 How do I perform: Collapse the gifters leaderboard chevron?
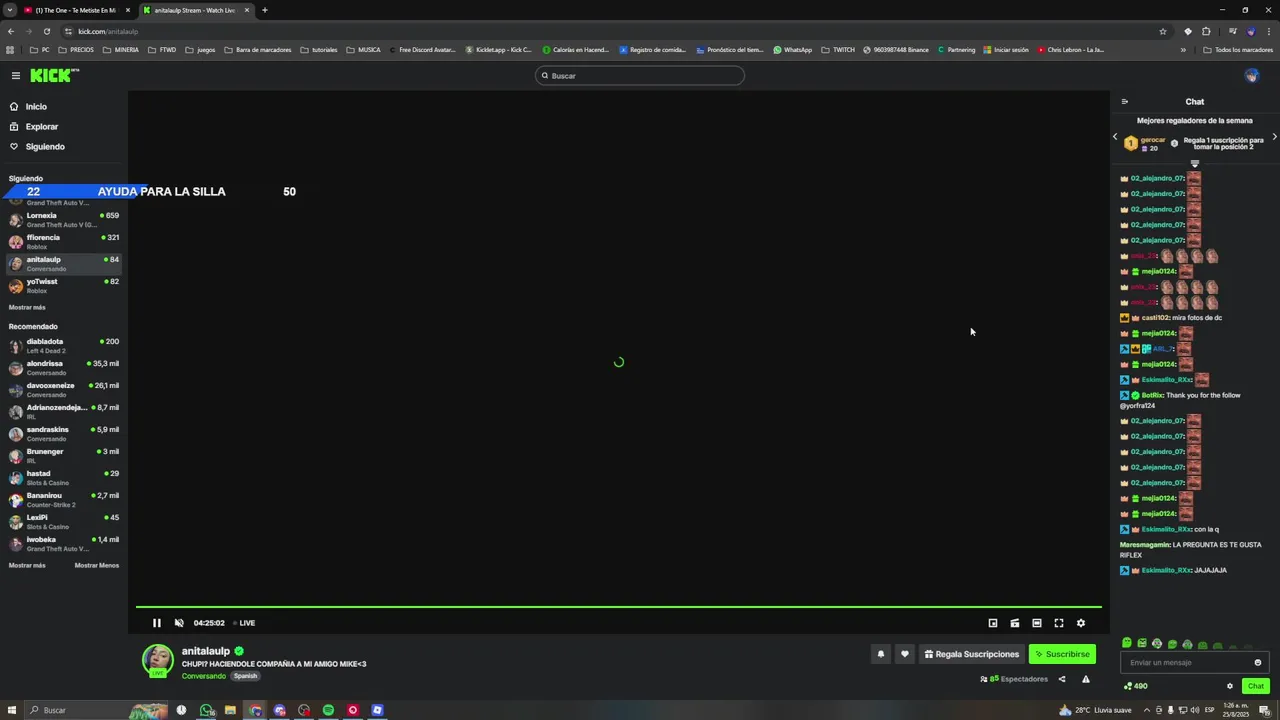point(1194,164)
